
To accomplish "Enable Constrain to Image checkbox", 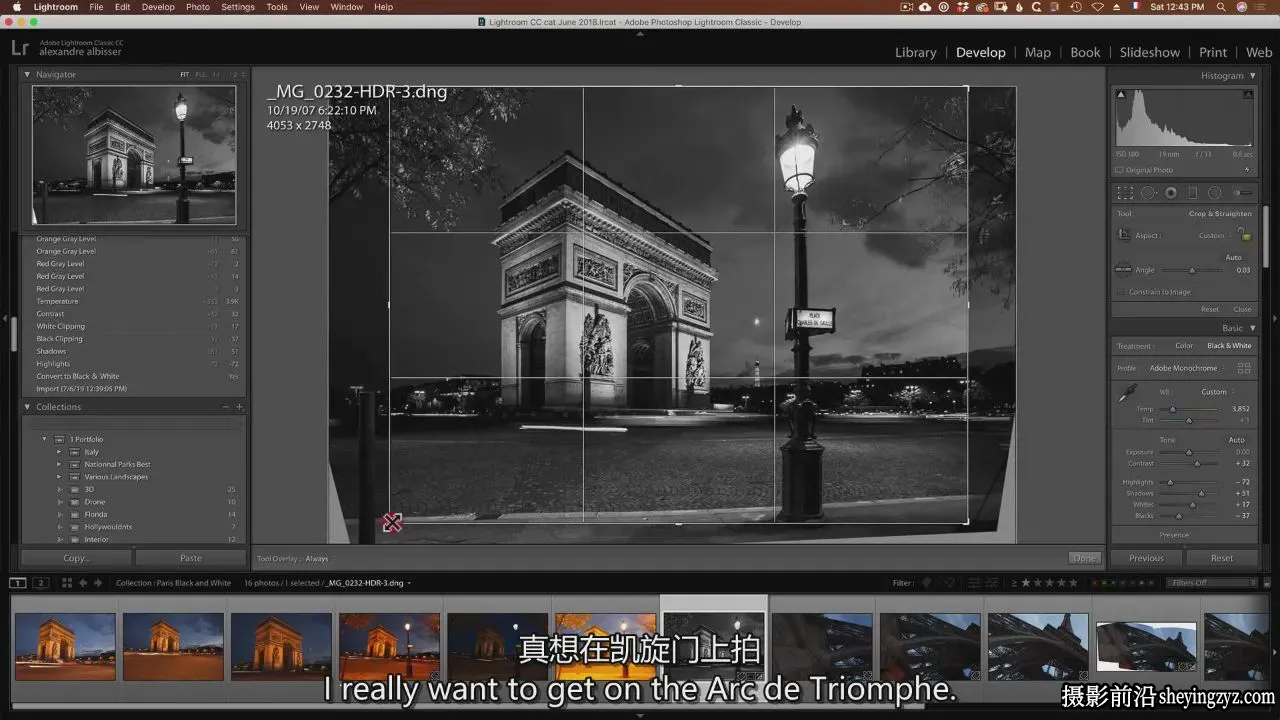I will pos(1121,292).
